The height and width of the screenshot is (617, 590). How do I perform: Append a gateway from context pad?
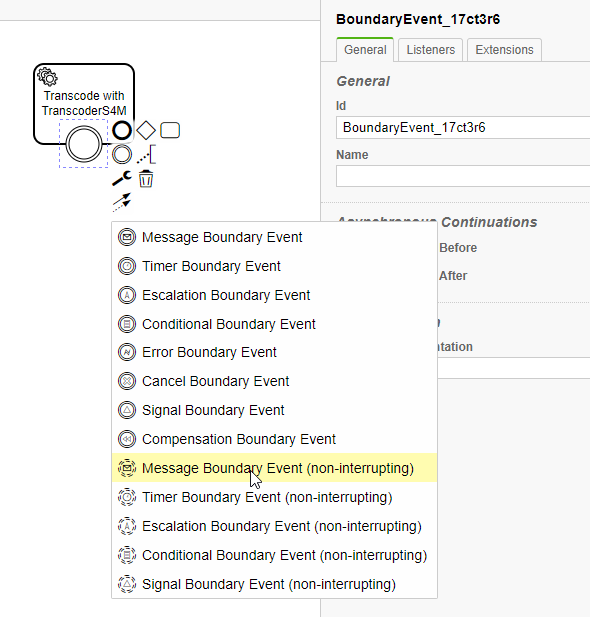(146, 130)
